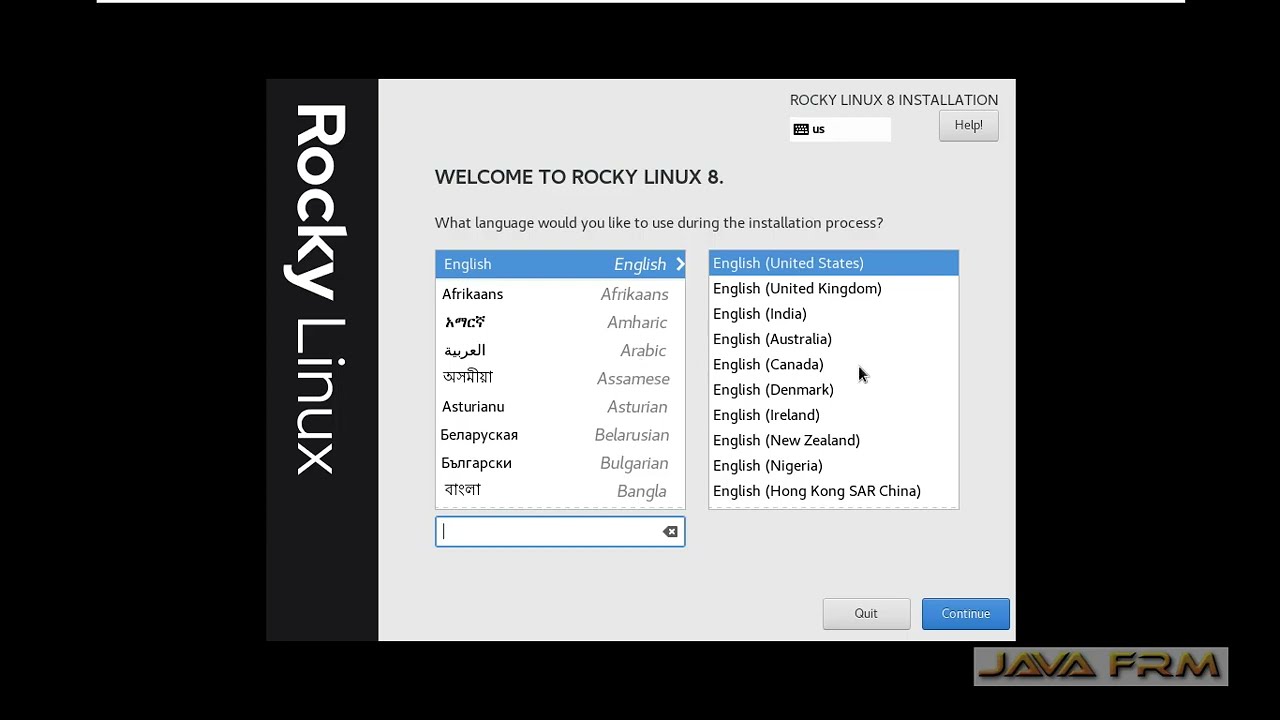
Task: Choose English (United States) locale
Action: pos(833,263)
